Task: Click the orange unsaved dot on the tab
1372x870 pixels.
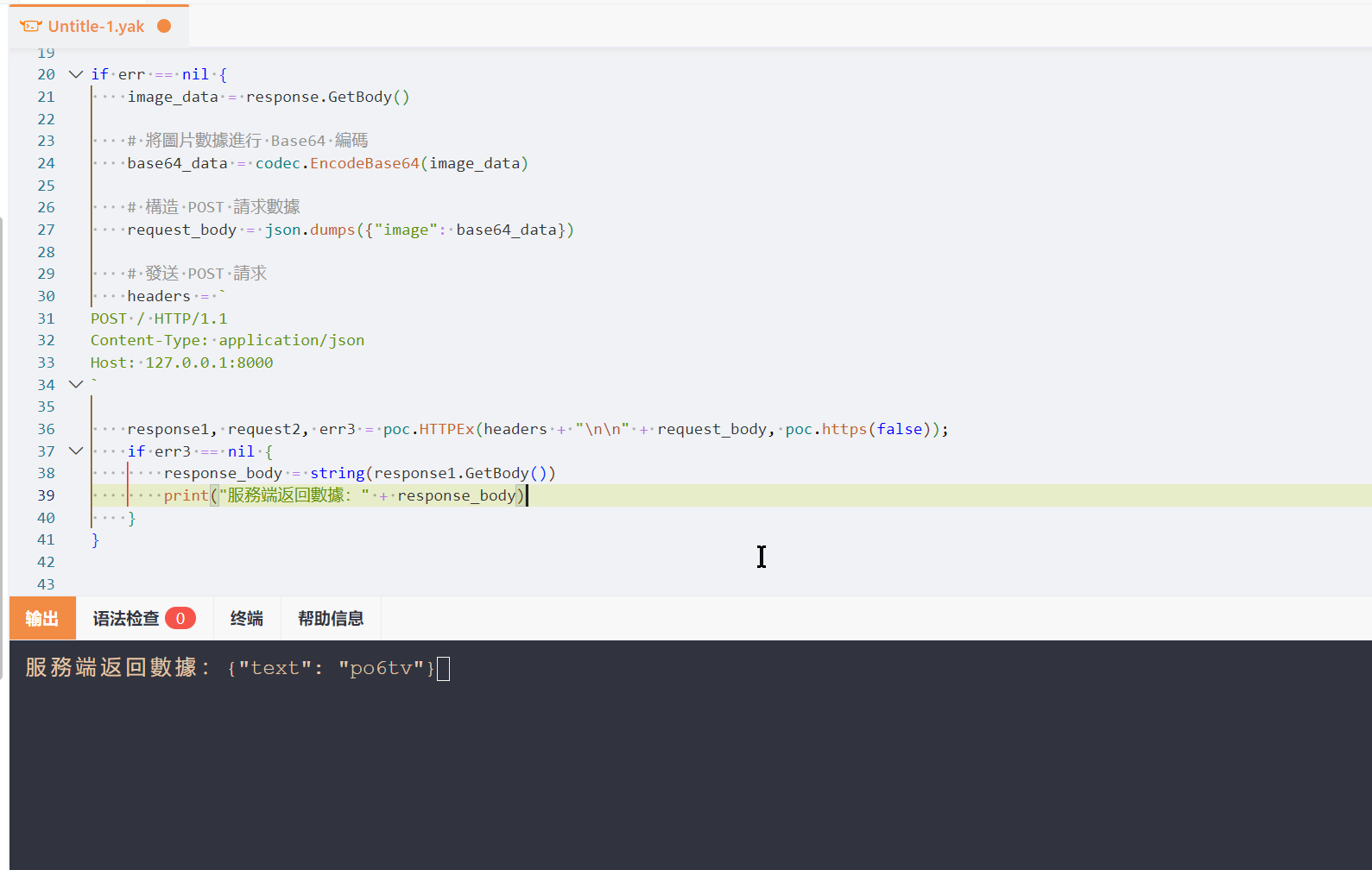Action: point(164,26)
